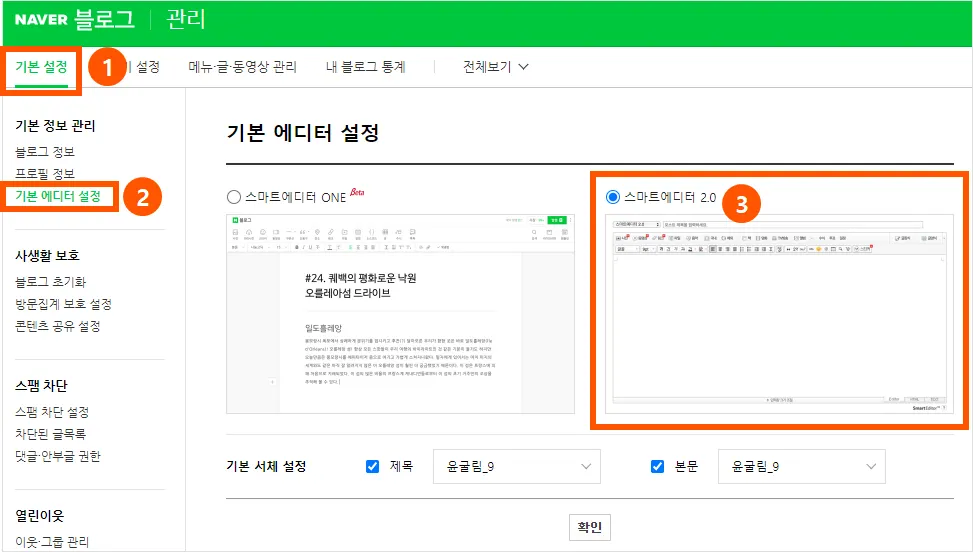
Task: Open 이웃·그룹 관리
Action: point(52,542)
